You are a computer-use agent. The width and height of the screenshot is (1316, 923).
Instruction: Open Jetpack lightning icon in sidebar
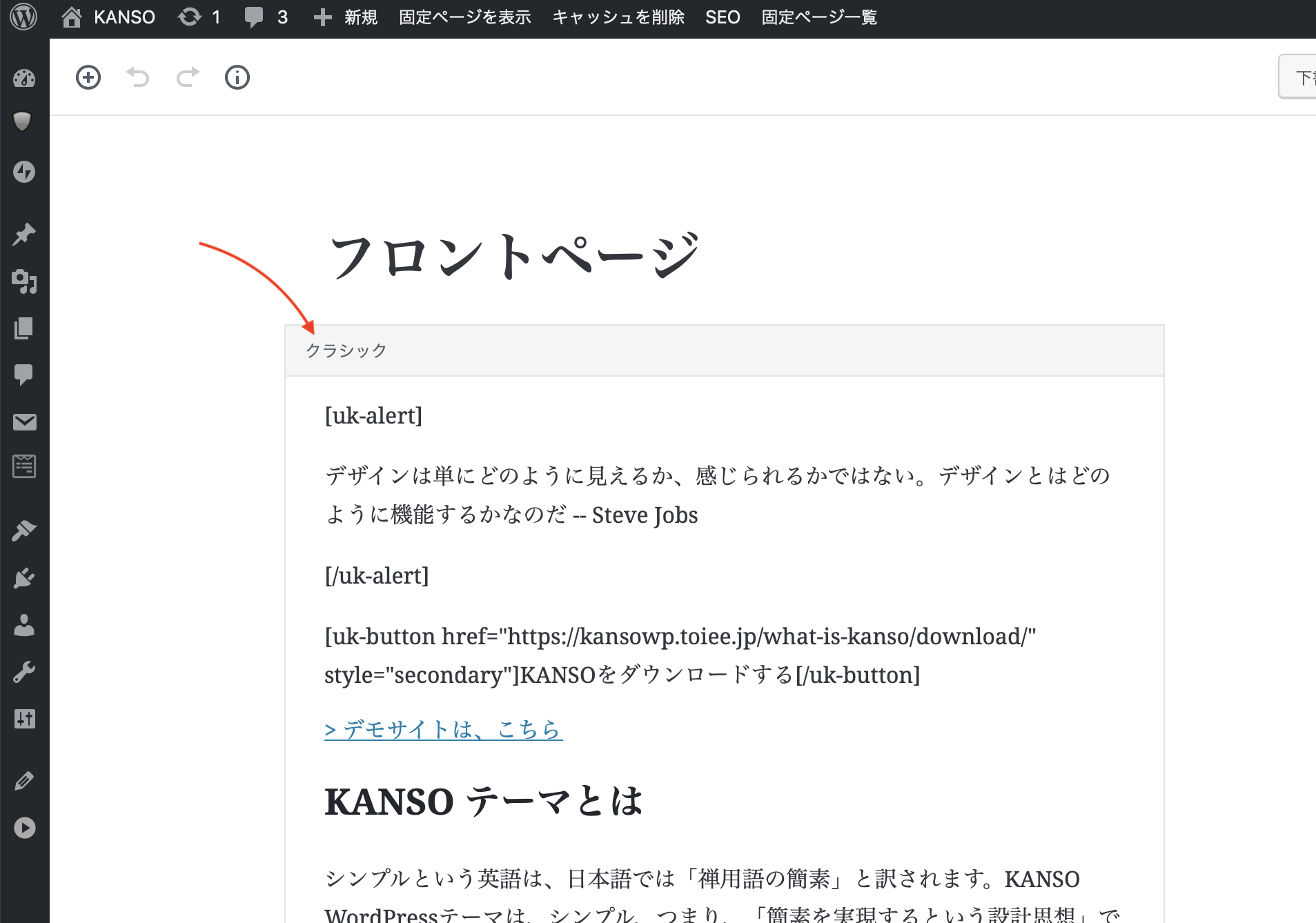click(x=24, y=172)
